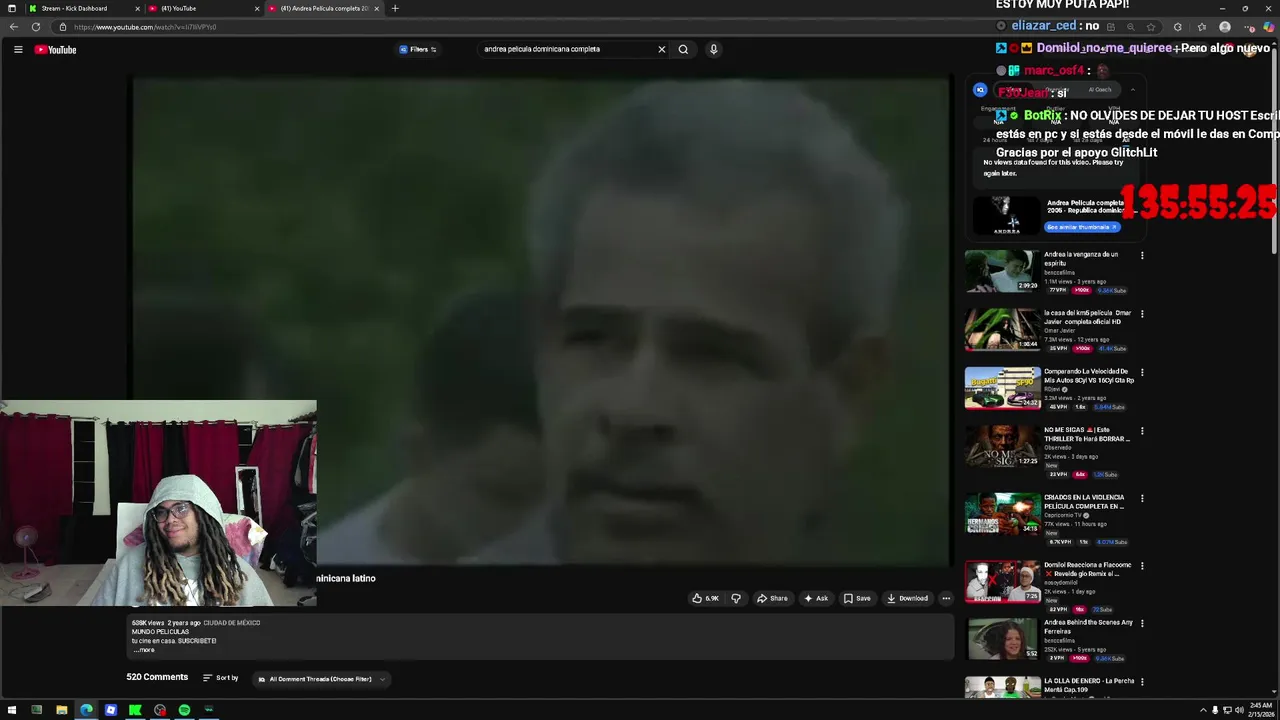The width and height of the screenshot is (1280, 720).
Task: Play Andrea la venganza de un espíritu thumbnail
Action: (x=1002, y=270)
